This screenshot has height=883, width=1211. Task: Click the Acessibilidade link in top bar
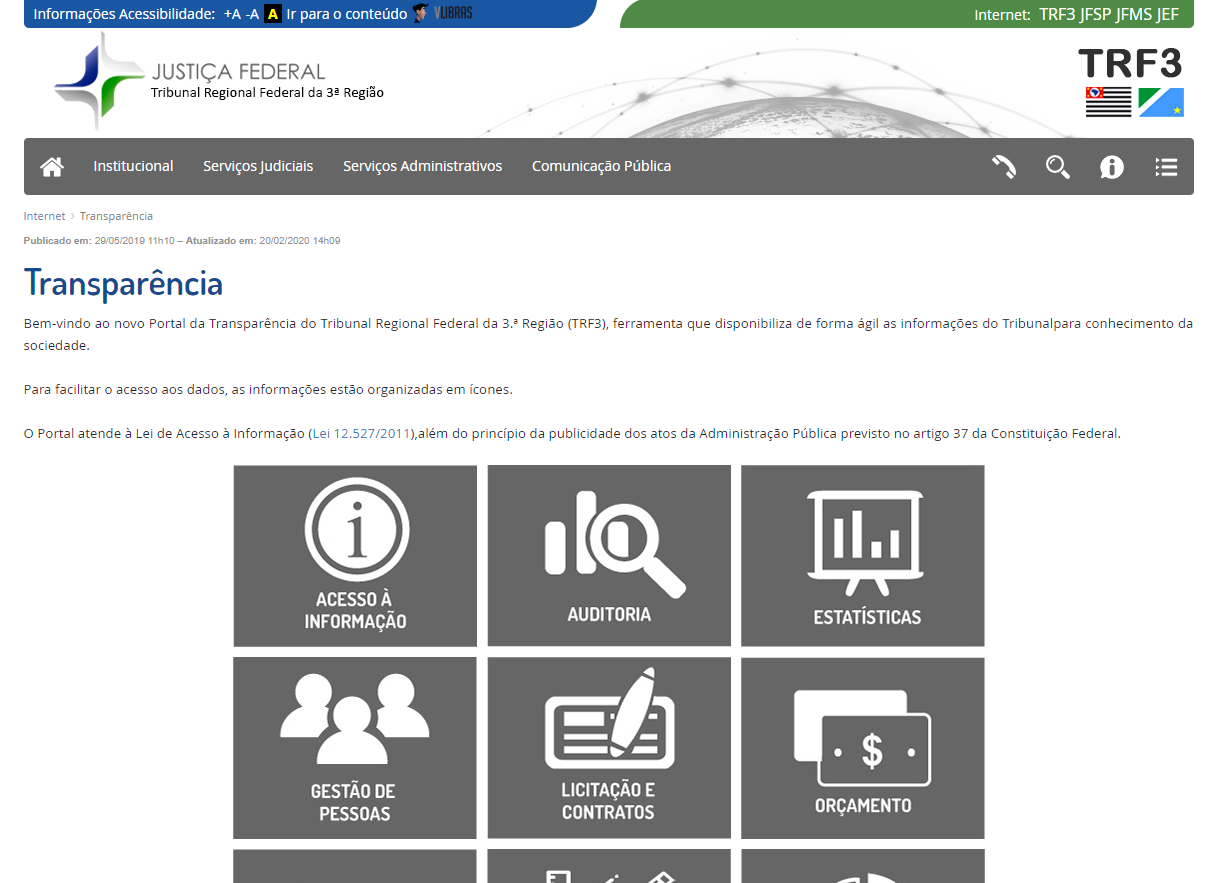coord(167,14)
